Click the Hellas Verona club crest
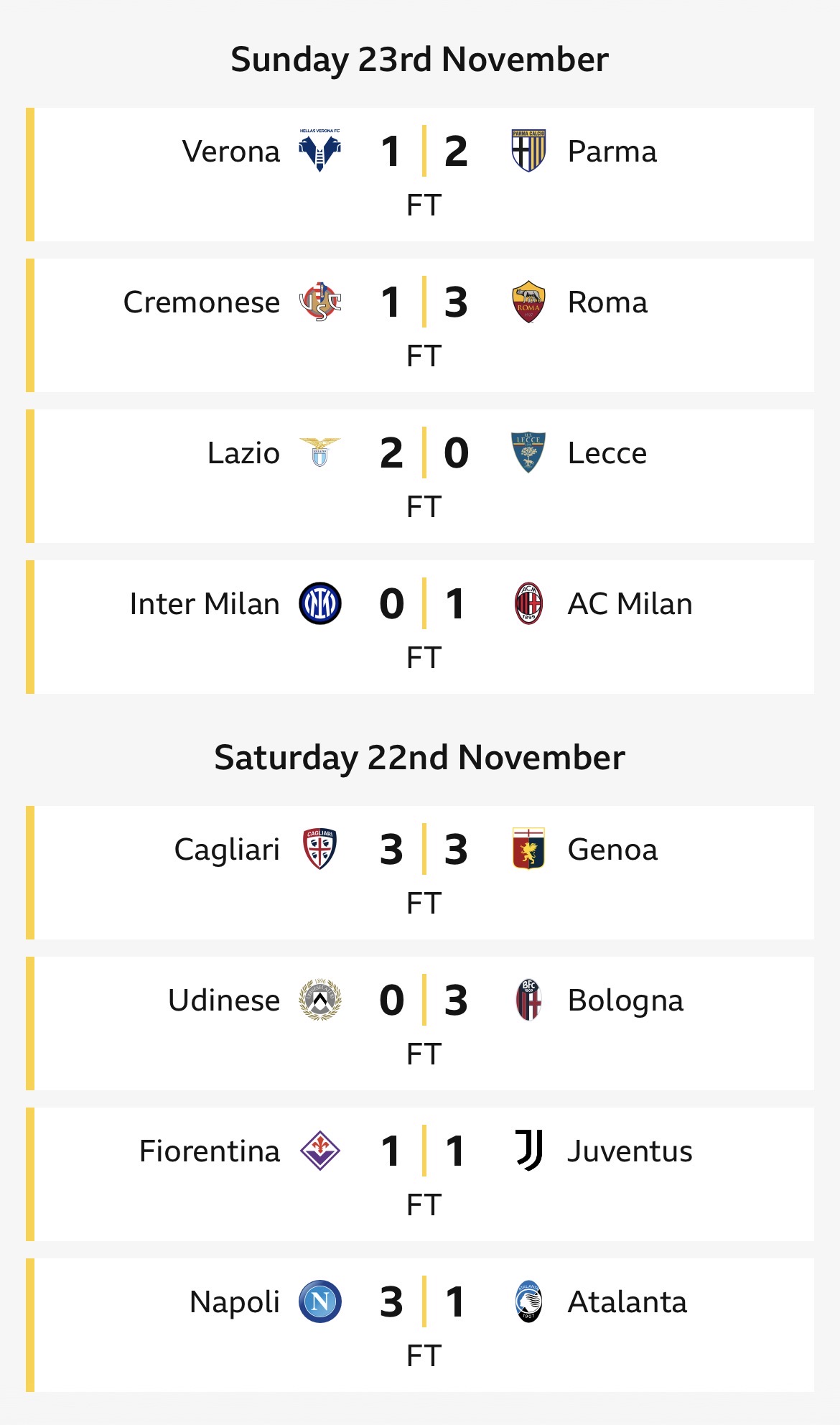840x1425 pixels. 319,151
